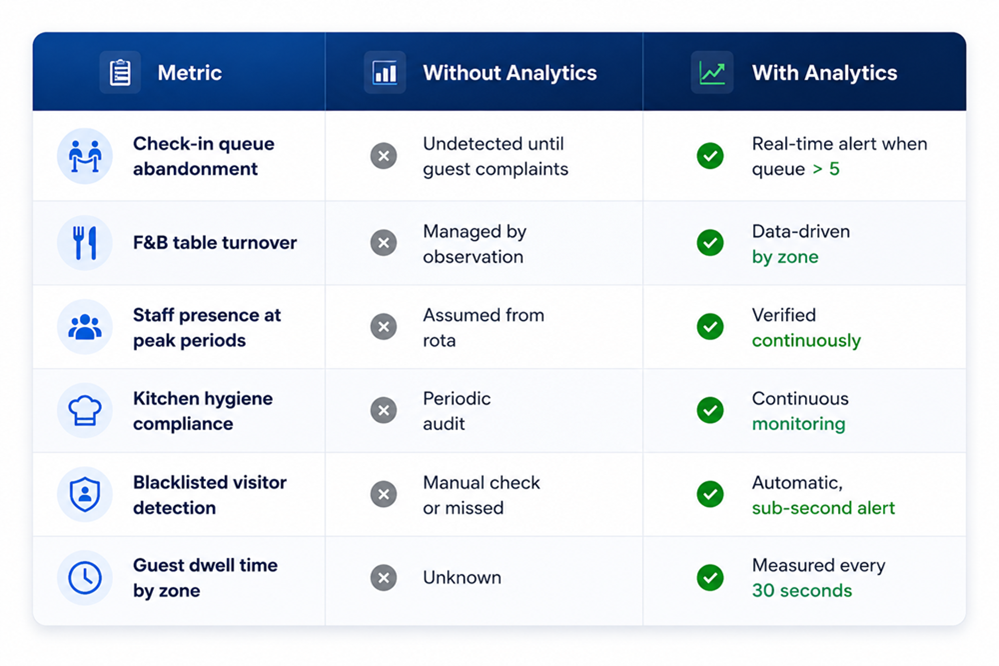The image size is (999, 666).
Task: Click 'Check-in queue abandonment' metric label
Action: pyautogui.click(x=204, y=156)
